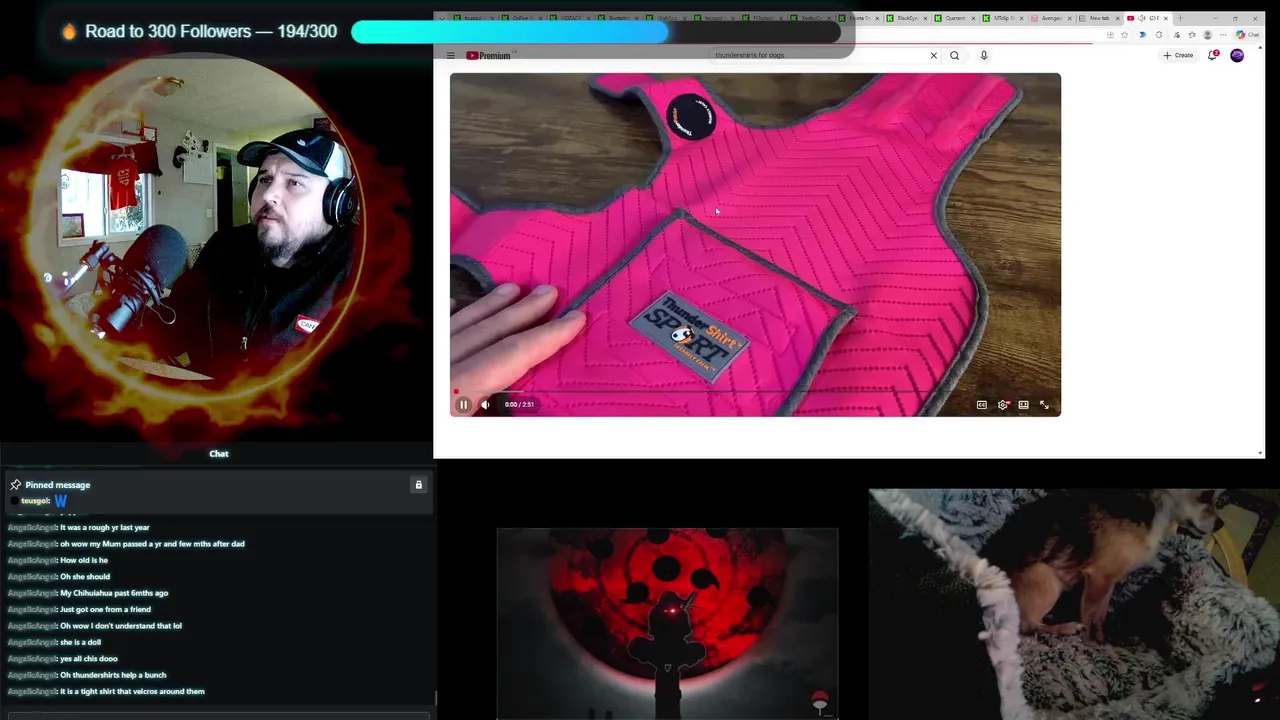Seek on the red video progress bar
1280x720 pixels.
pyautogui.click(x=755, y=392)
